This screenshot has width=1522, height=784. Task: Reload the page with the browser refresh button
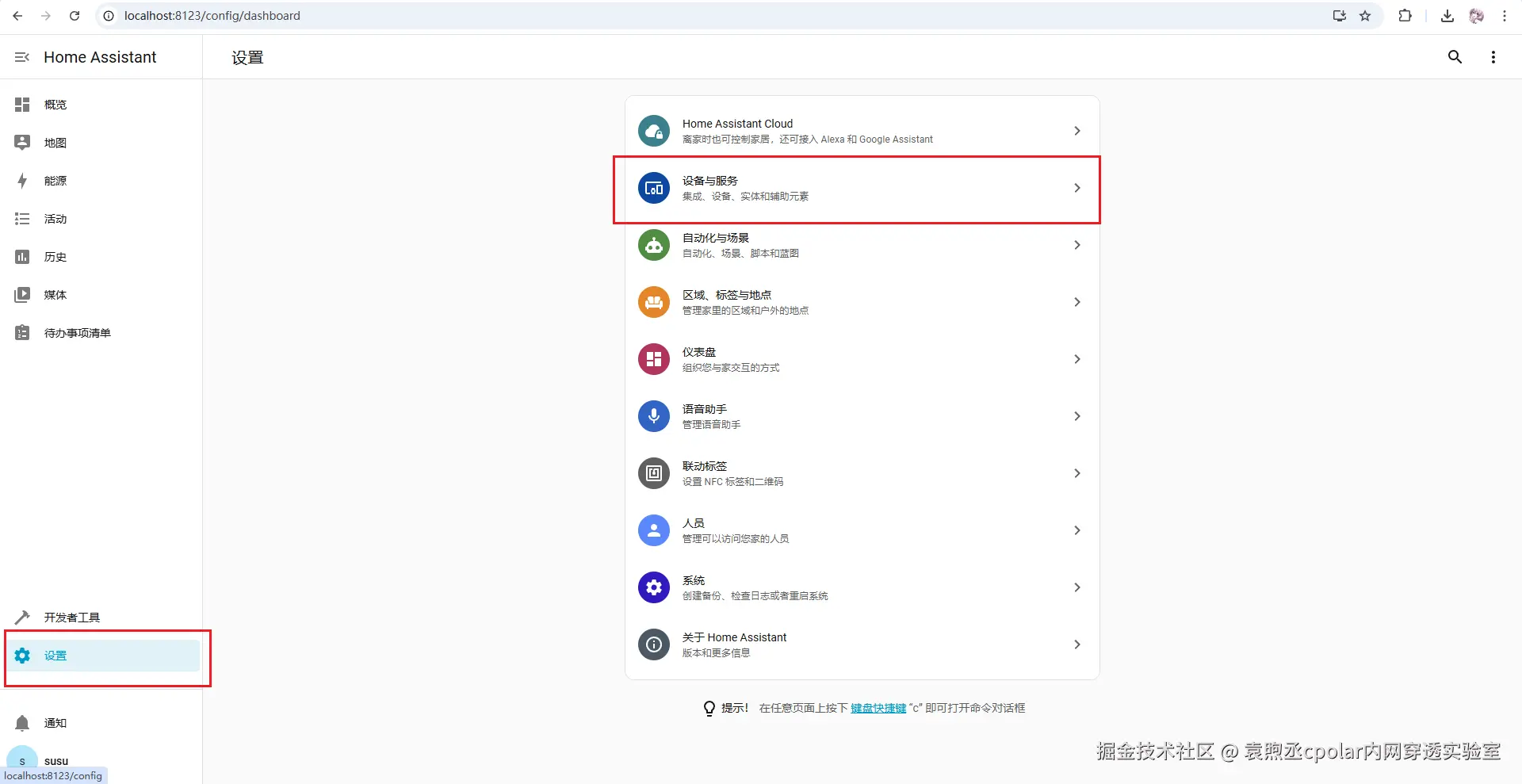pos(75,16)
